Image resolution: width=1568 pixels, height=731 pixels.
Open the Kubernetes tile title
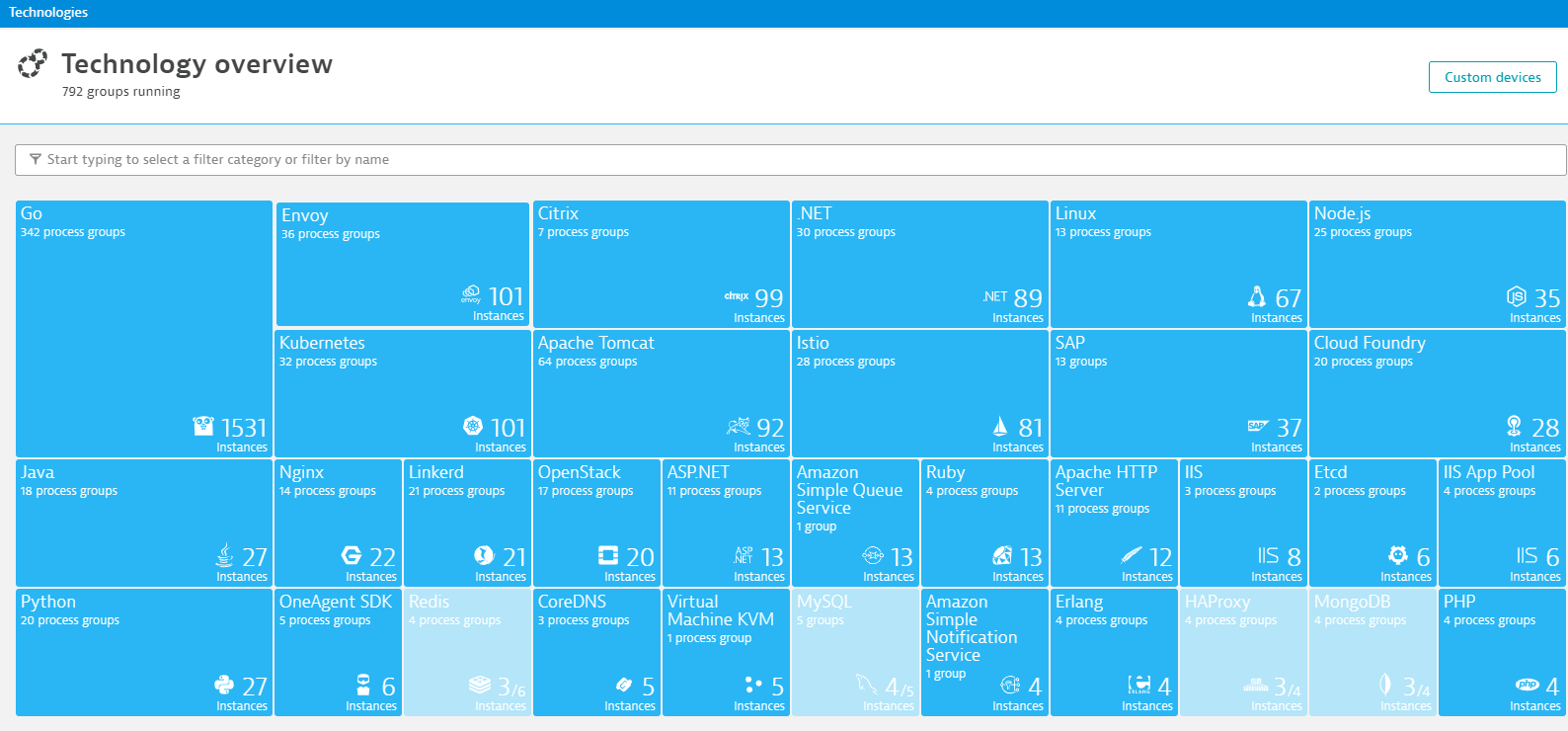coord(322,343)
